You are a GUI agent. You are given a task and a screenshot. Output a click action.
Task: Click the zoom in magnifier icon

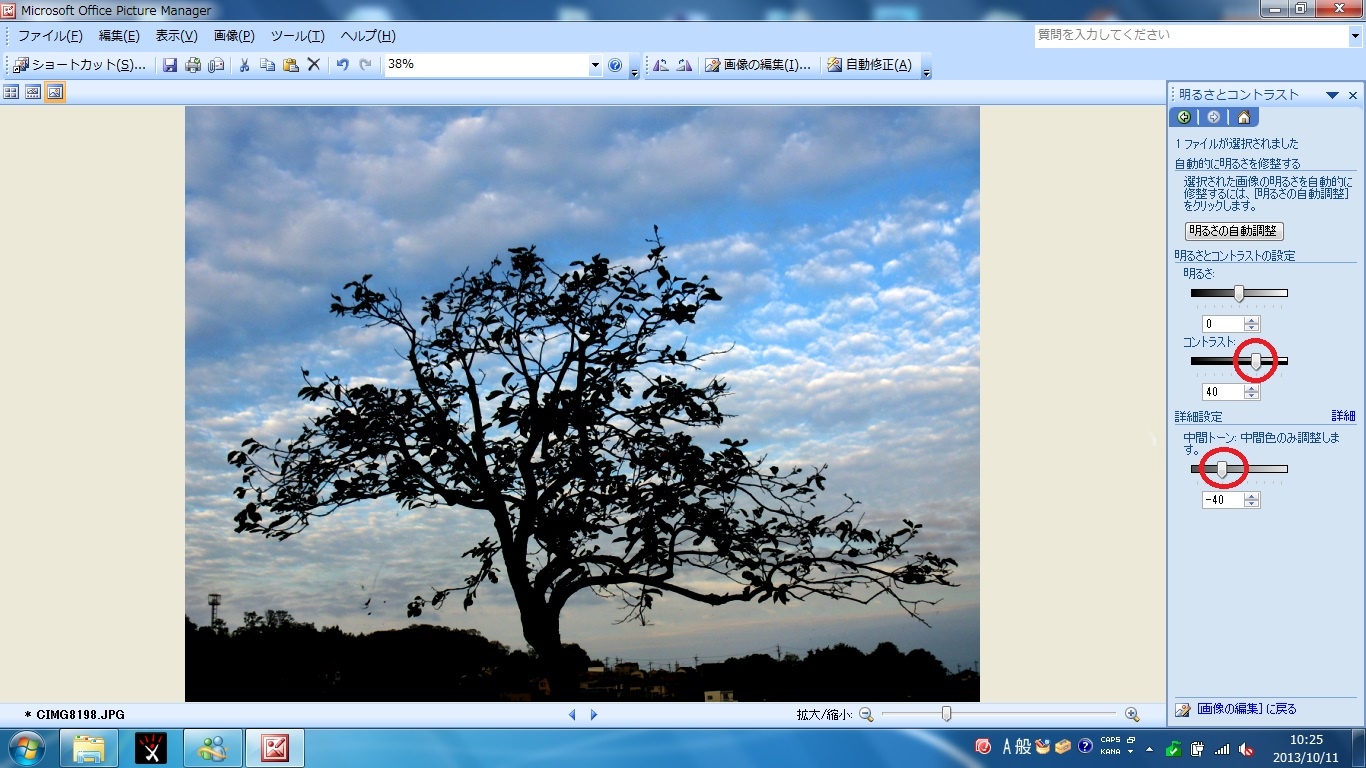point(1132,714)
